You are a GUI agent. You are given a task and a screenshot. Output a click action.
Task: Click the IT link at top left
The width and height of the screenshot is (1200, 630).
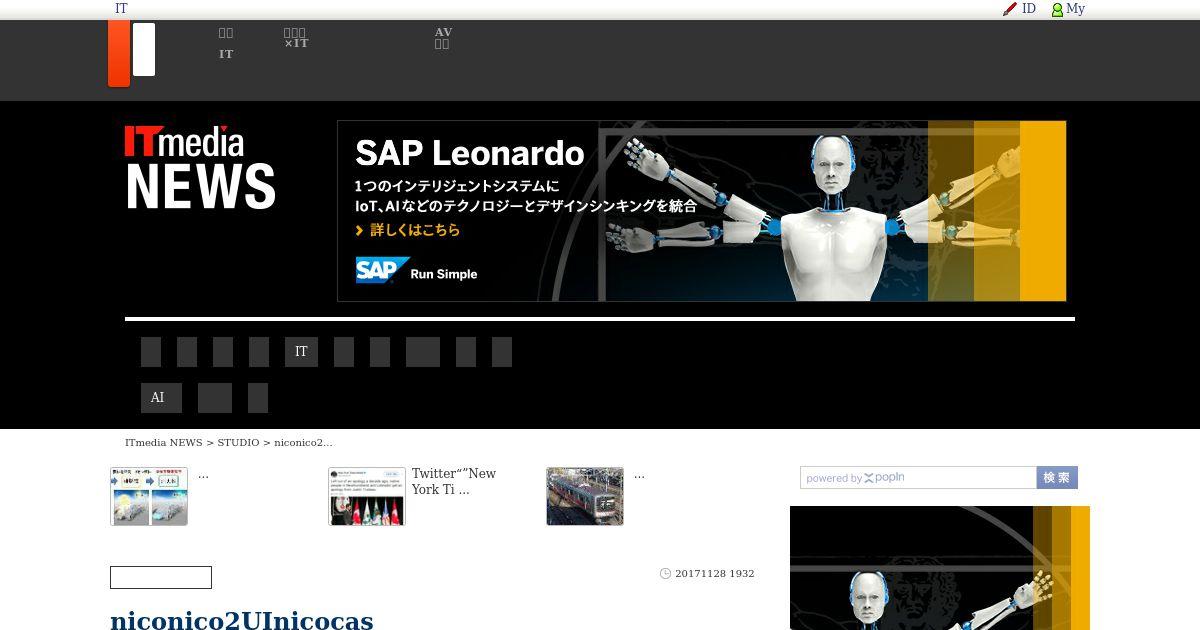pyautogui.click(x=121, y=9)
